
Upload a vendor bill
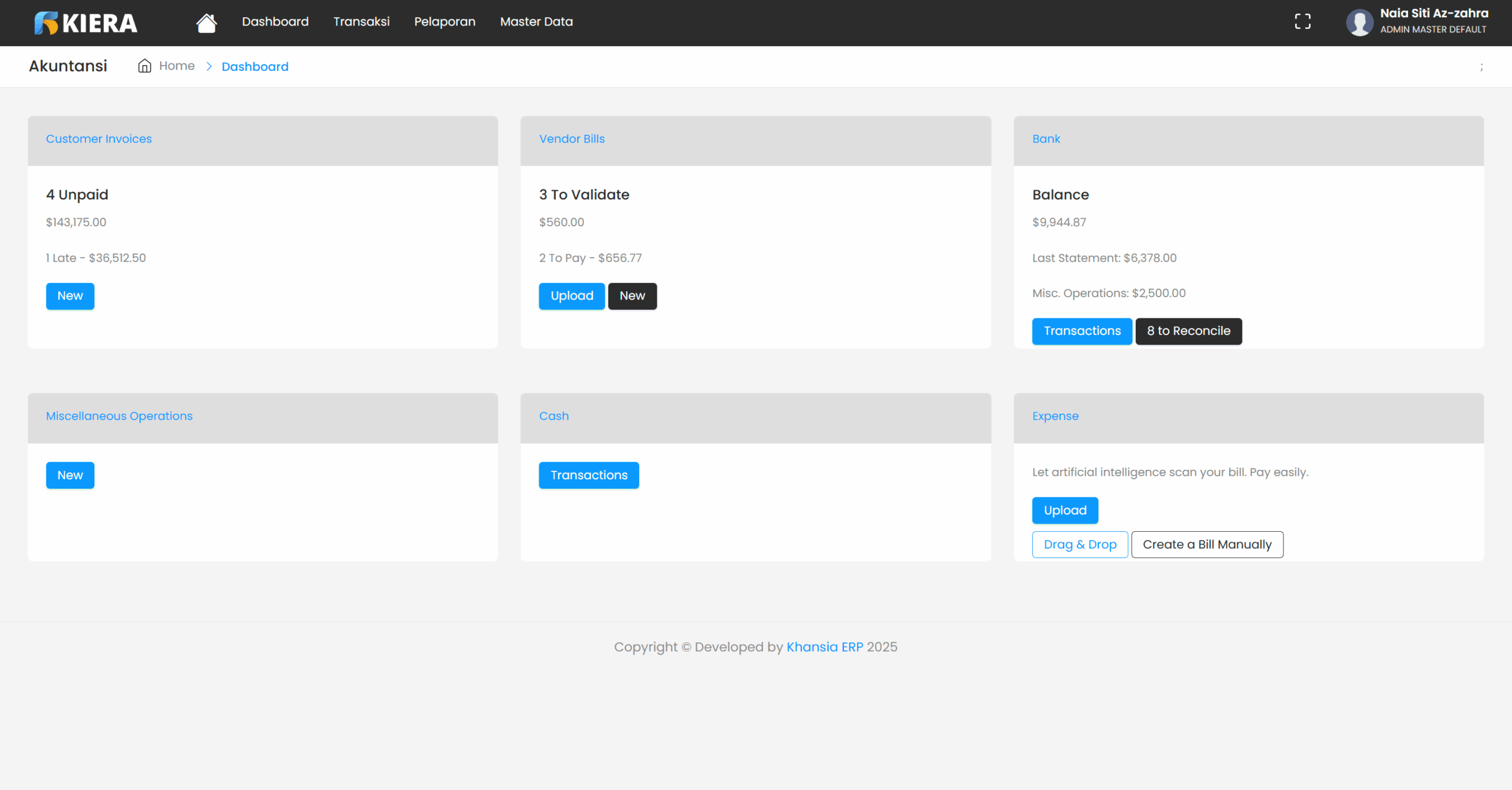571,296
